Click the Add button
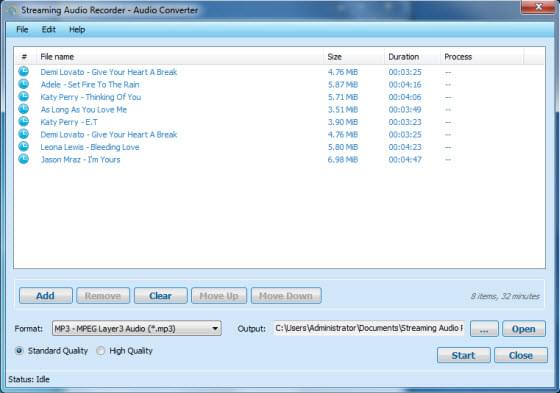Screen dimensions: 560x393 (x=46, y=296)
